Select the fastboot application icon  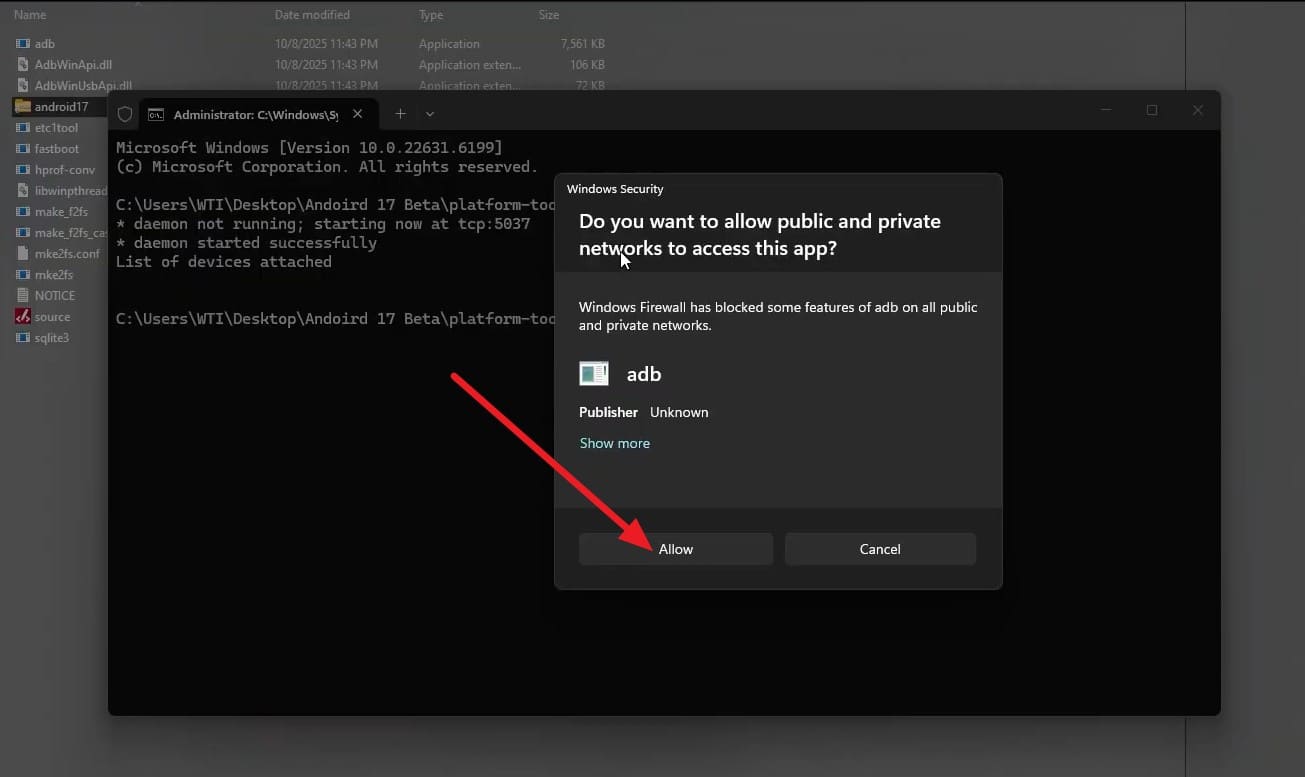[x=22, y=149]
